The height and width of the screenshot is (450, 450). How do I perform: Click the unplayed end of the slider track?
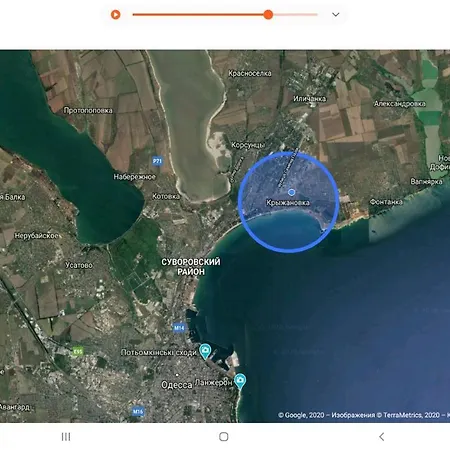pos(295,15)
